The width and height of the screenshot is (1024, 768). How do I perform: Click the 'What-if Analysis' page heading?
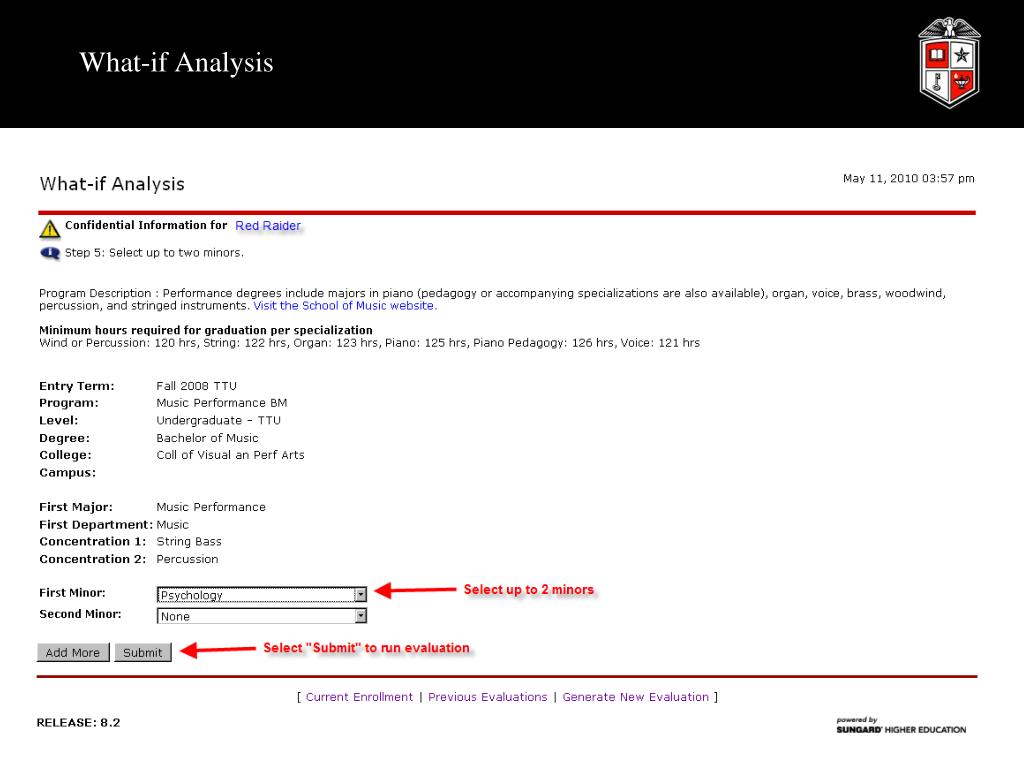pos(112,184)
